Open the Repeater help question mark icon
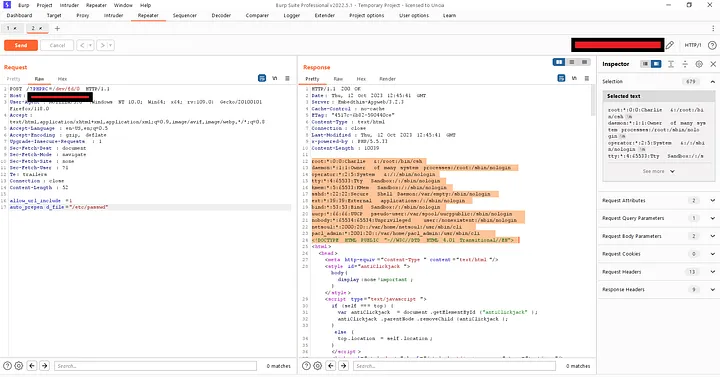 (712, 45)
